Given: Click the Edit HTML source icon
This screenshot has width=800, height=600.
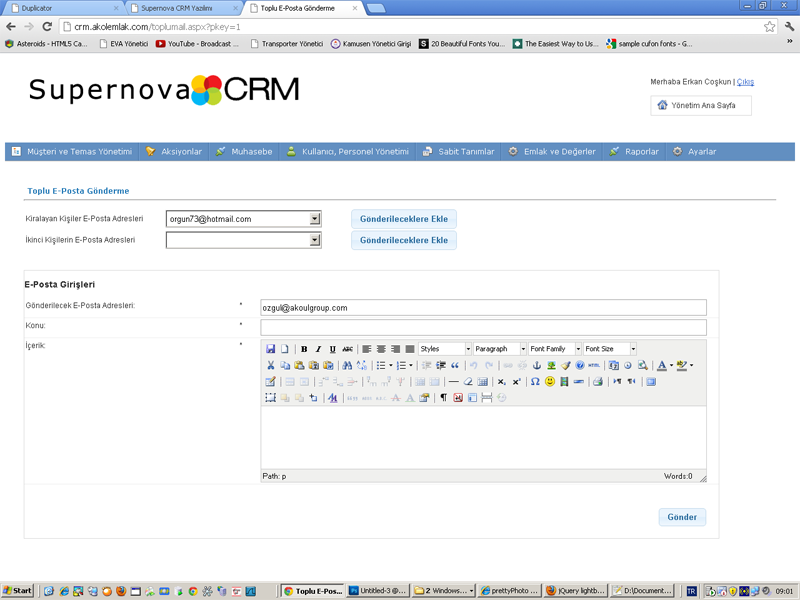Looking at the screenshot, I should [x=594, y=365].
